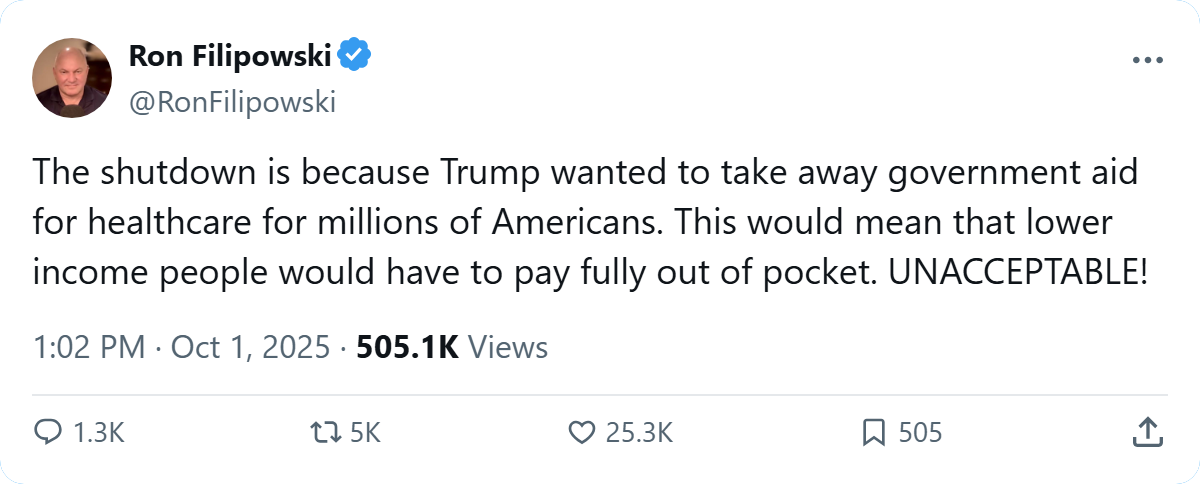The image size is (1200, 484).
Task: Bookmark the tweet with the bookmark icon
Action: click(x=873, y=432)
